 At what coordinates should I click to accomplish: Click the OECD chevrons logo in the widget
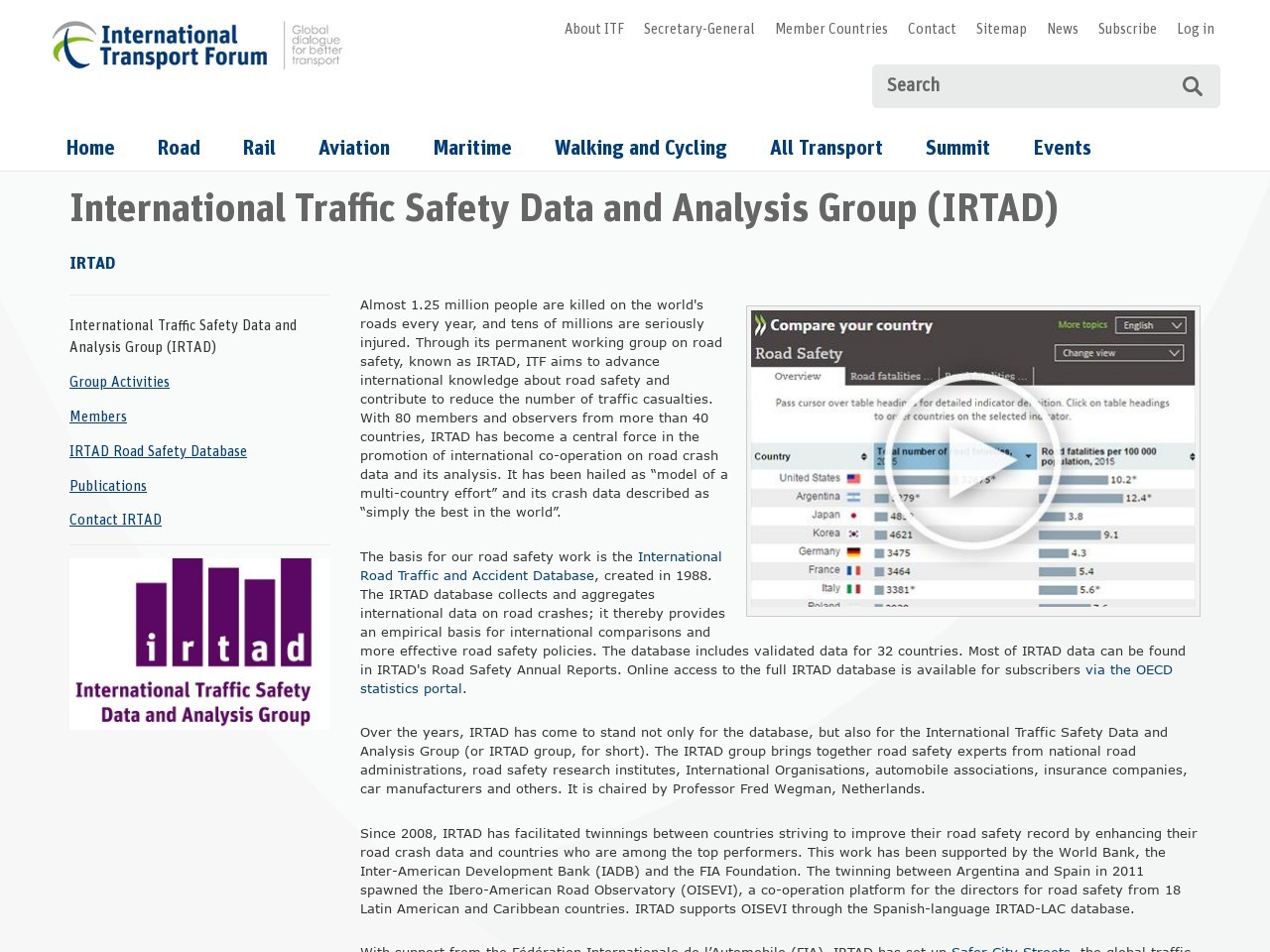pyautogui.click(x=760, y=324)
